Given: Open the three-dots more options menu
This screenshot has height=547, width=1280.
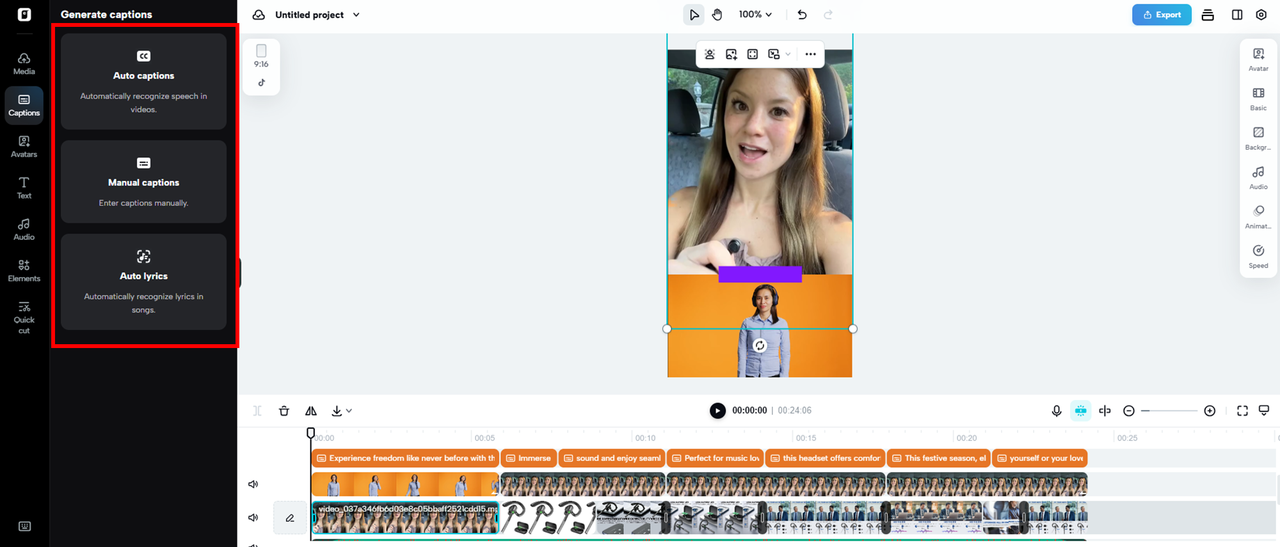Looking at the screenshot, I should click(x=810, y=54).
